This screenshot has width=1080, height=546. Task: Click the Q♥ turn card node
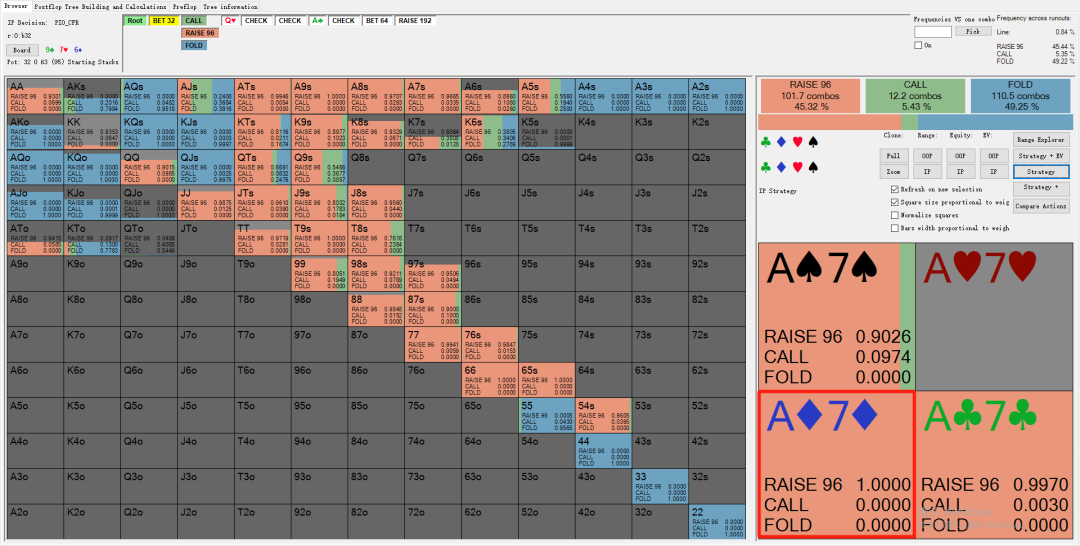[x=231, y=21]
